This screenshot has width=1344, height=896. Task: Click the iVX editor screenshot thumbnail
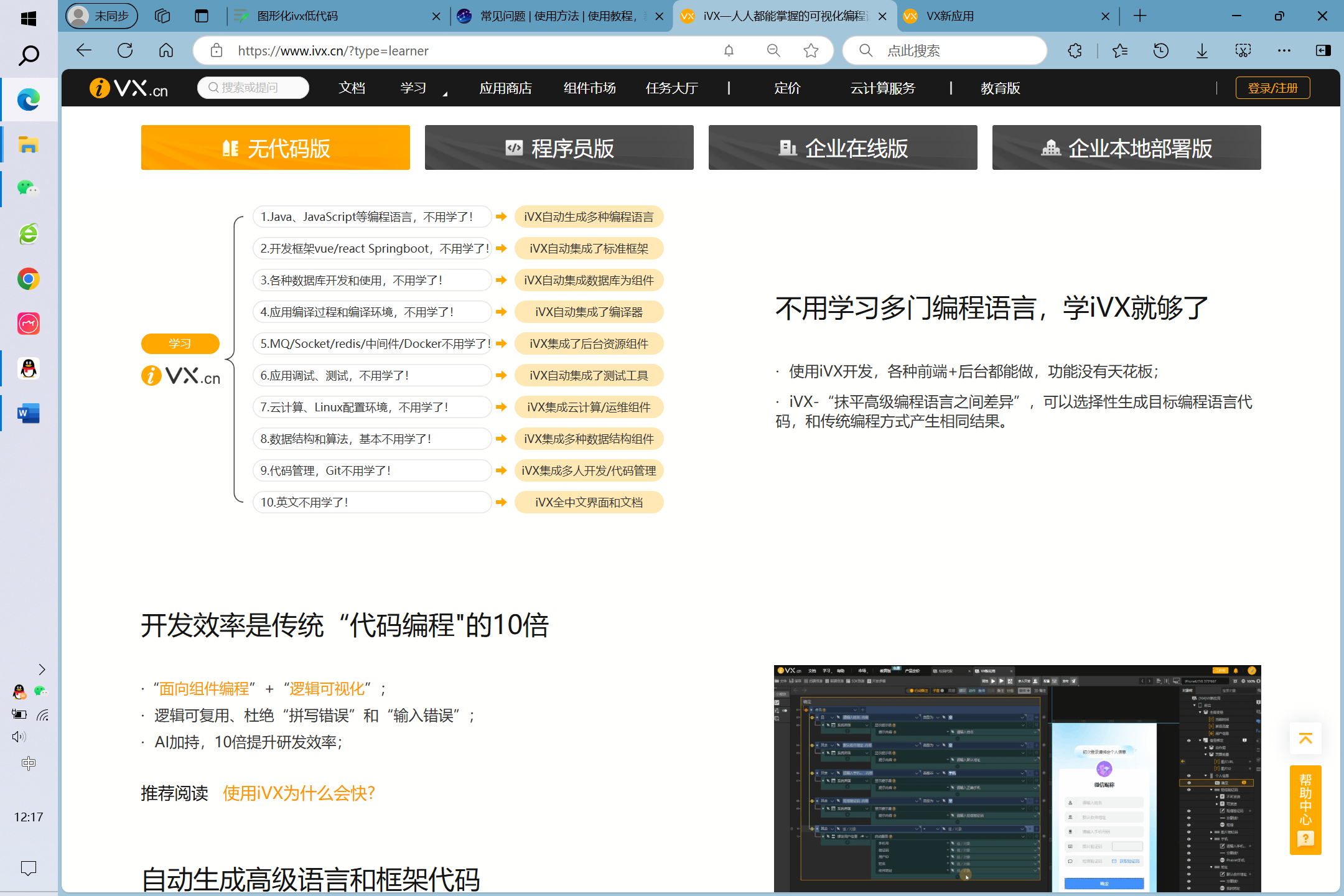pyautogui.click(x=1017, y=778)
